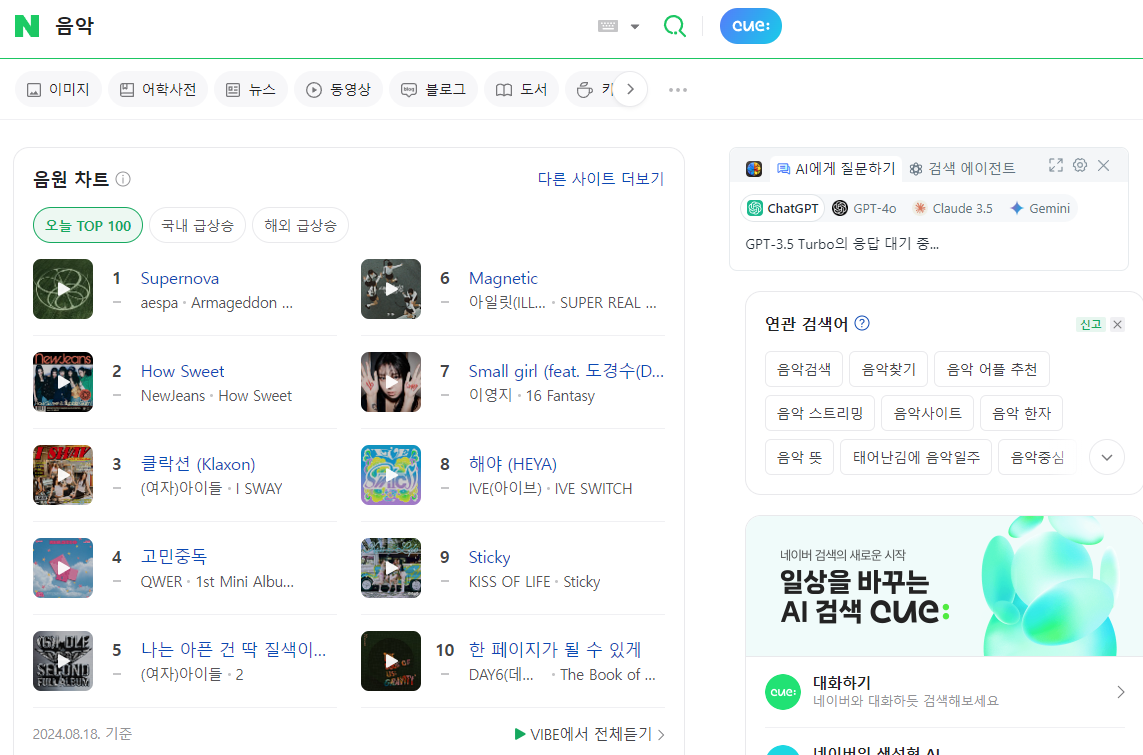This screenshot has width=1143, height=755.
Task: Open the AI panel settings gear
Action: click(1080, 165)
